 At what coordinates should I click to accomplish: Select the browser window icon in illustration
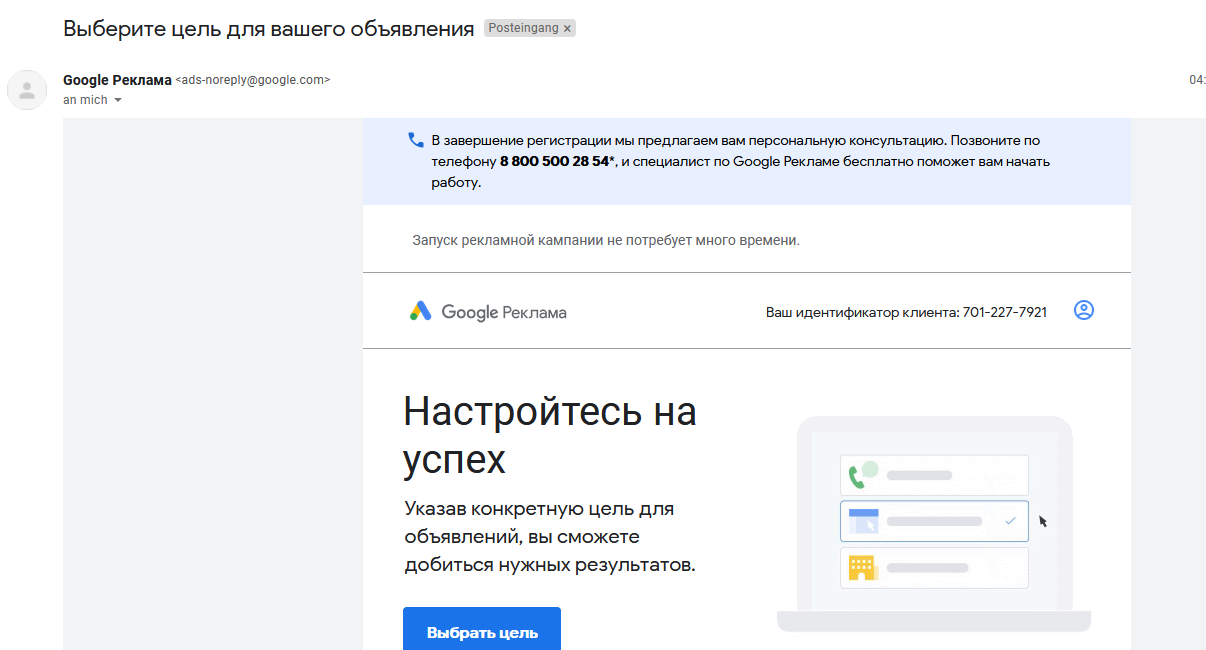pyautogui.click(x=862, y=521)
